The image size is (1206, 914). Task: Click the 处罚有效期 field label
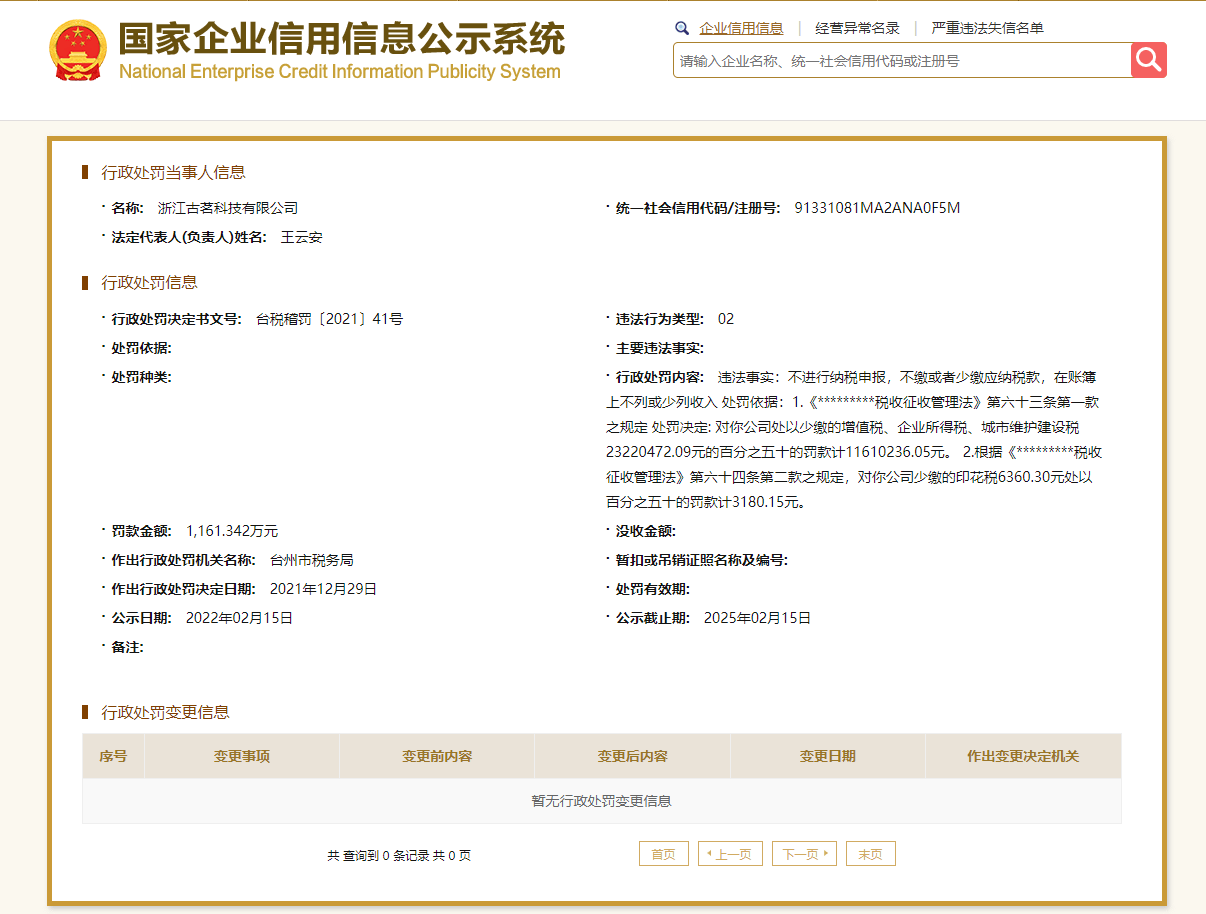(x=652, y=589)
